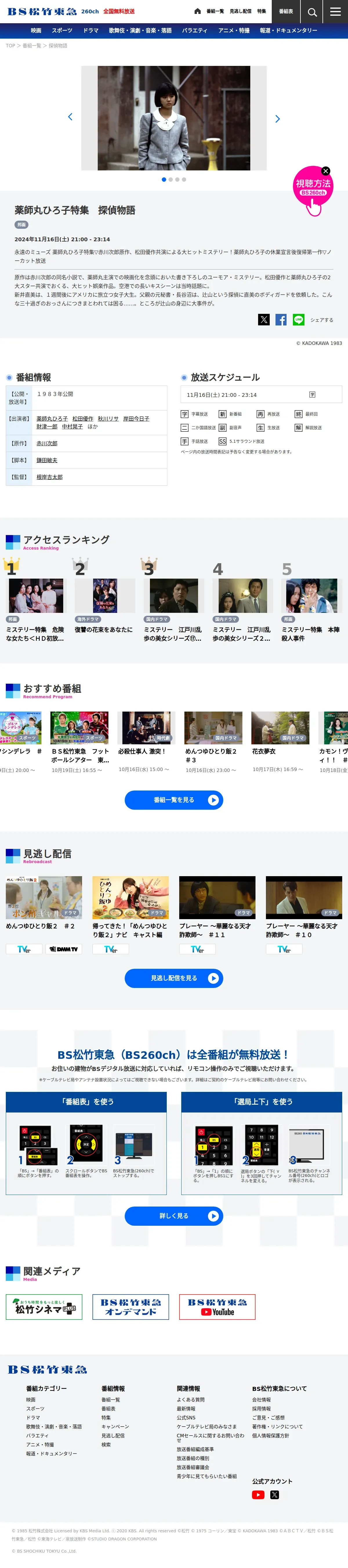
Task: Select スポーツ in category navigation
Action: coord(62,30)
